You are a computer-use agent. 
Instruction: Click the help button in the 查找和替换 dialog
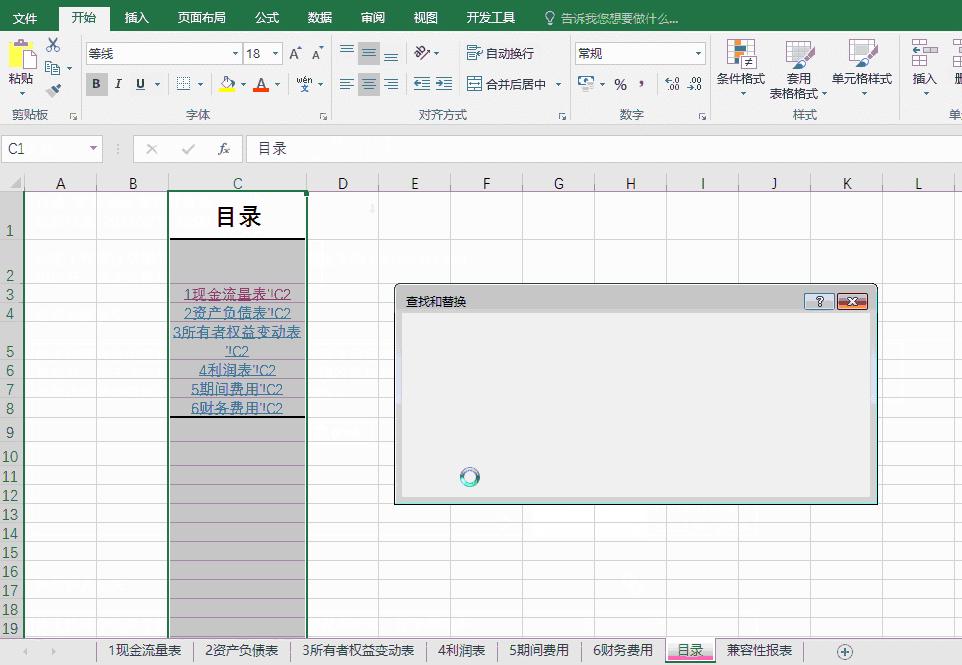pos(819,301)
